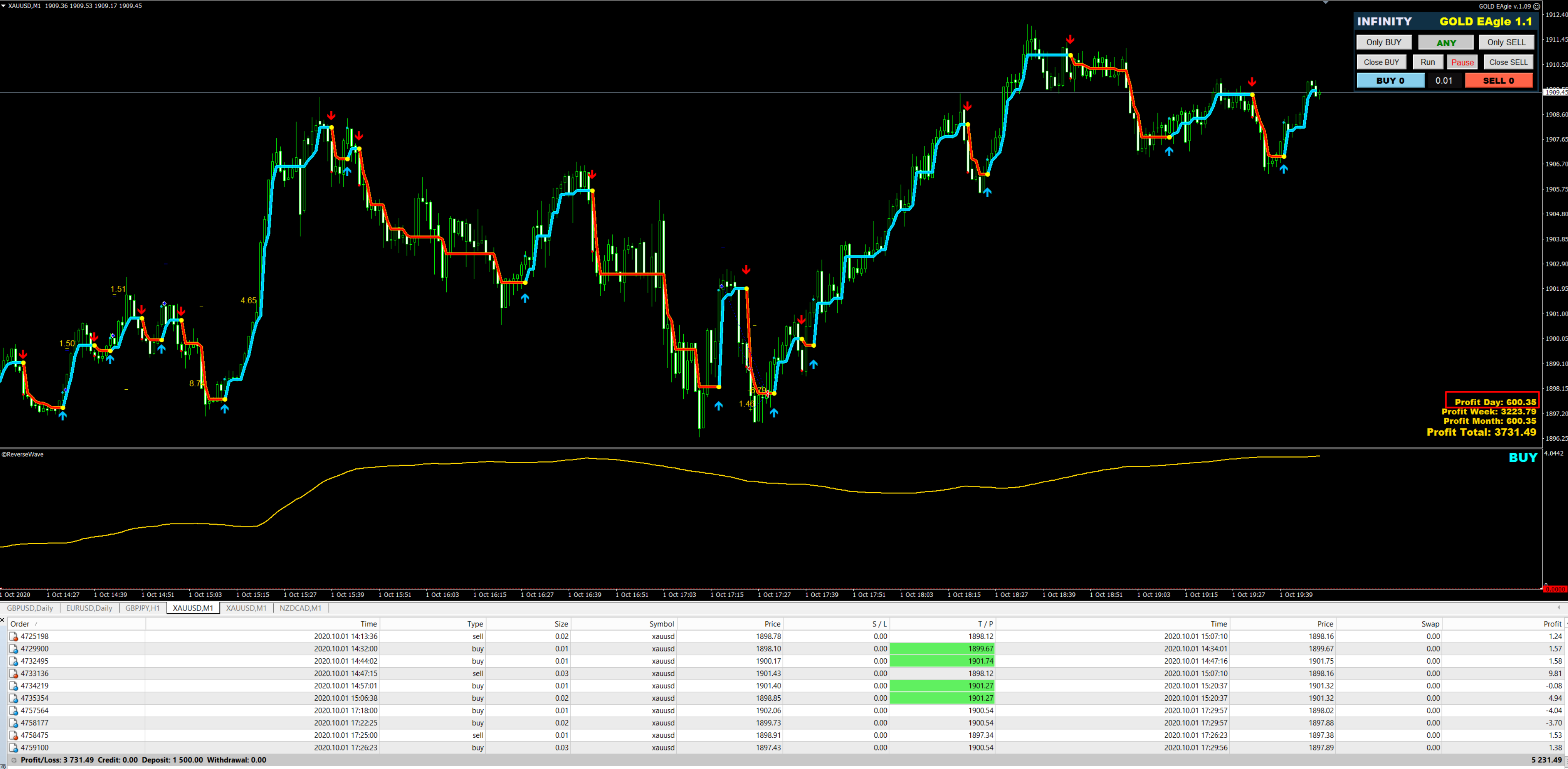Switch to the GBPUSD,Daily chart tab

point(30,608)
